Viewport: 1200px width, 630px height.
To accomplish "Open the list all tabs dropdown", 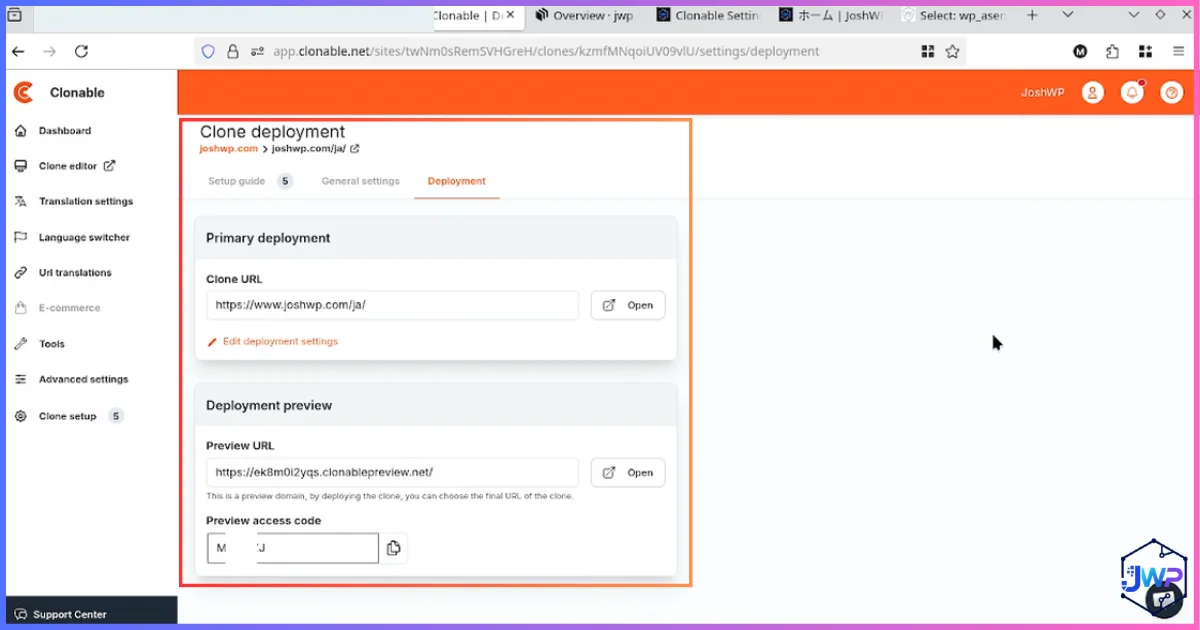I will point(1068,15).
